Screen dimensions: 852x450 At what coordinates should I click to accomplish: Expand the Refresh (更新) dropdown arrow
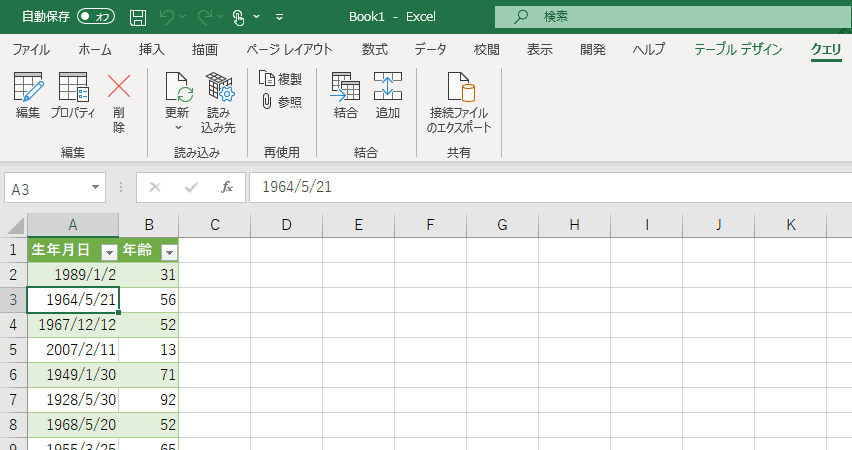click(178, 128)
